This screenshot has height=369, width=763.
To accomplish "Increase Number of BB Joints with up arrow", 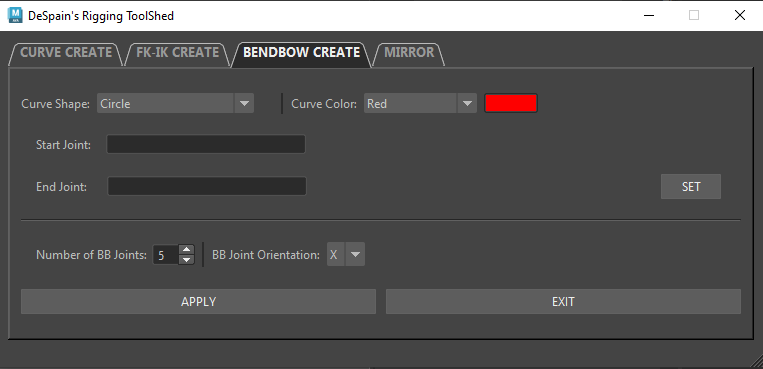I will coord(186,249).
